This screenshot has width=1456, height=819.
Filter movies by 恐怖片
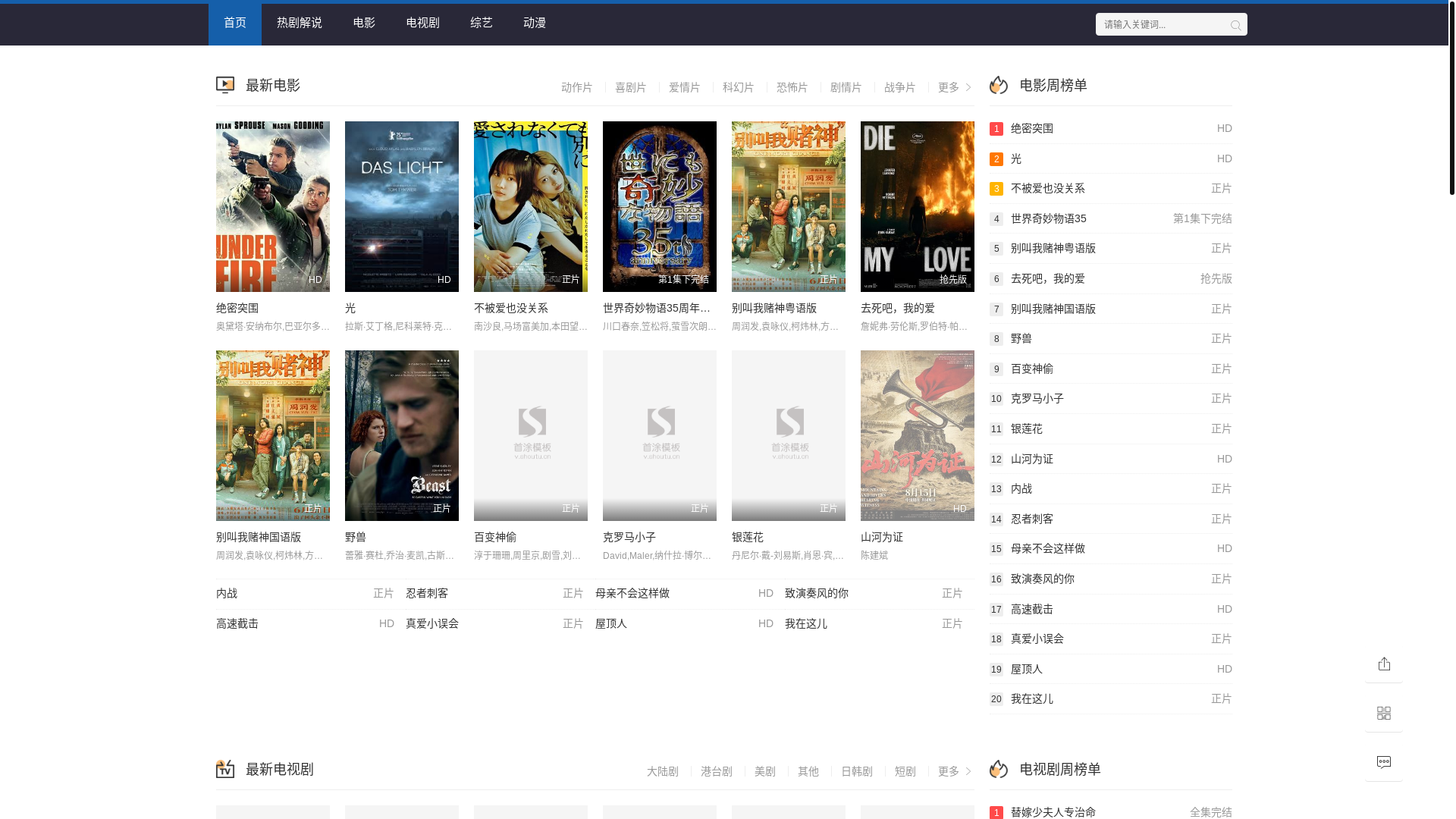pos(792,88)
